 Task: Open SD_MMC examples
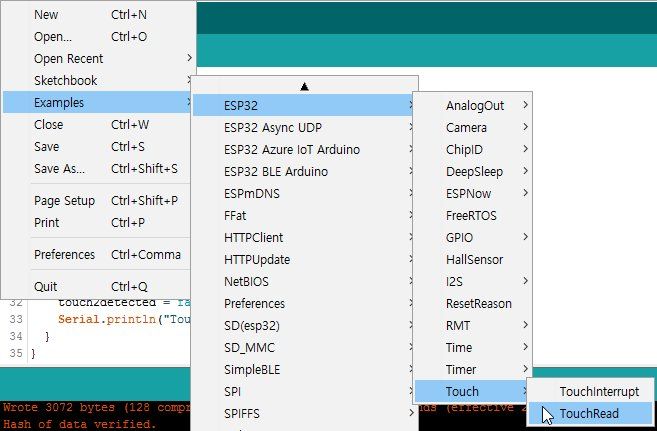[x=304, y=348]
